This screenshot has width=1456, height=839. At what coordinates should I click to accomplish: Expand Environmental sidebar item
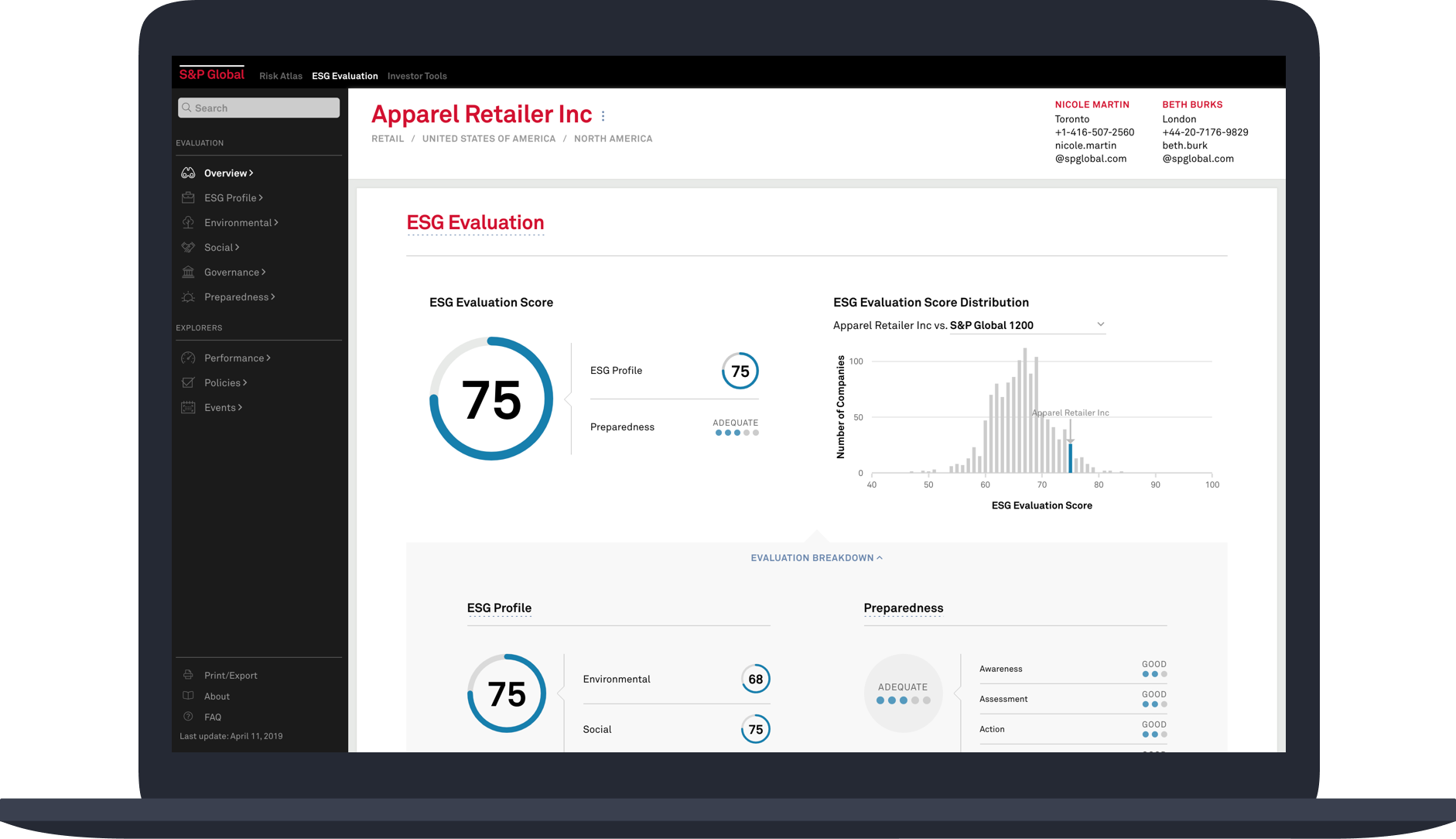[241, 222]
